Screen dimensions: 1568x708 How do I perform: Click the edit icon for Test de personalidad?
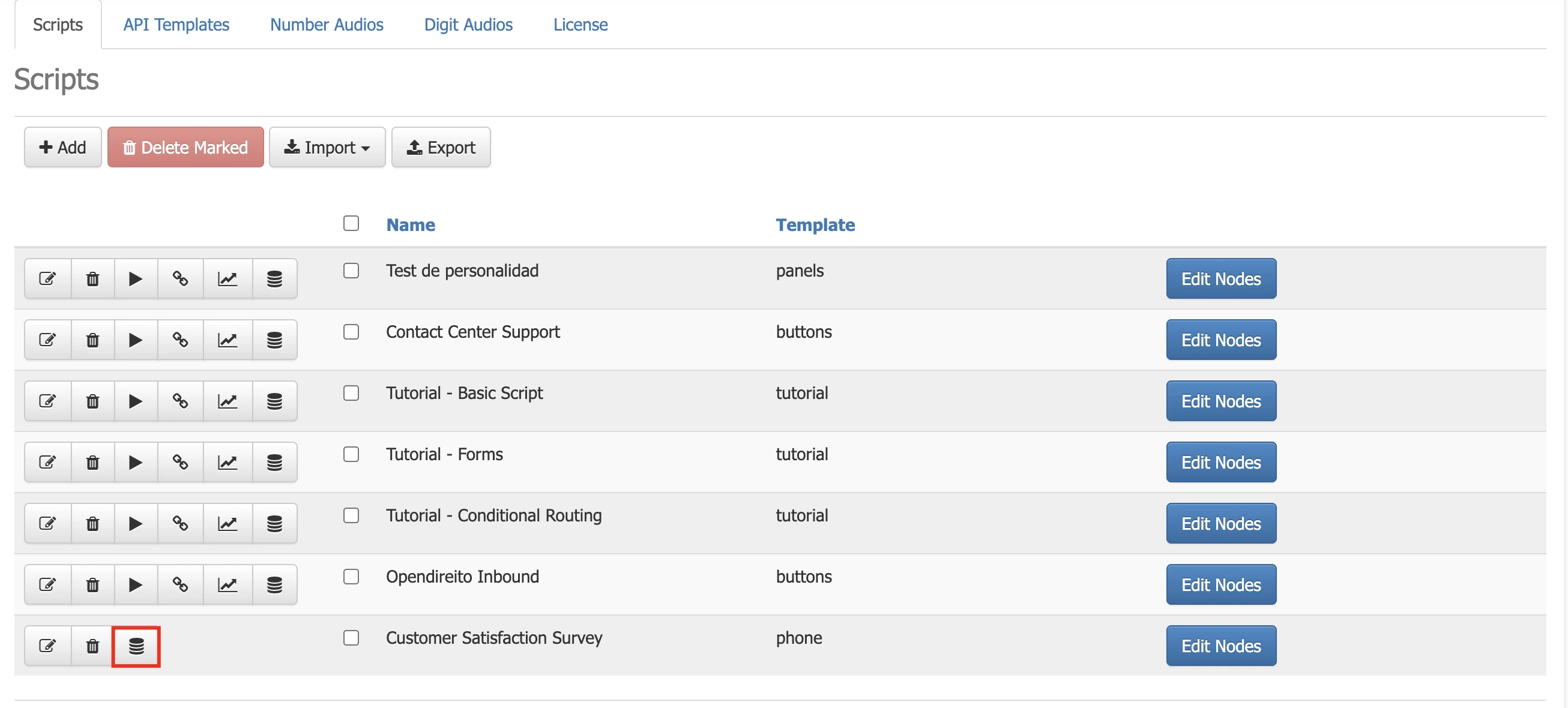[x=48, y=278]
